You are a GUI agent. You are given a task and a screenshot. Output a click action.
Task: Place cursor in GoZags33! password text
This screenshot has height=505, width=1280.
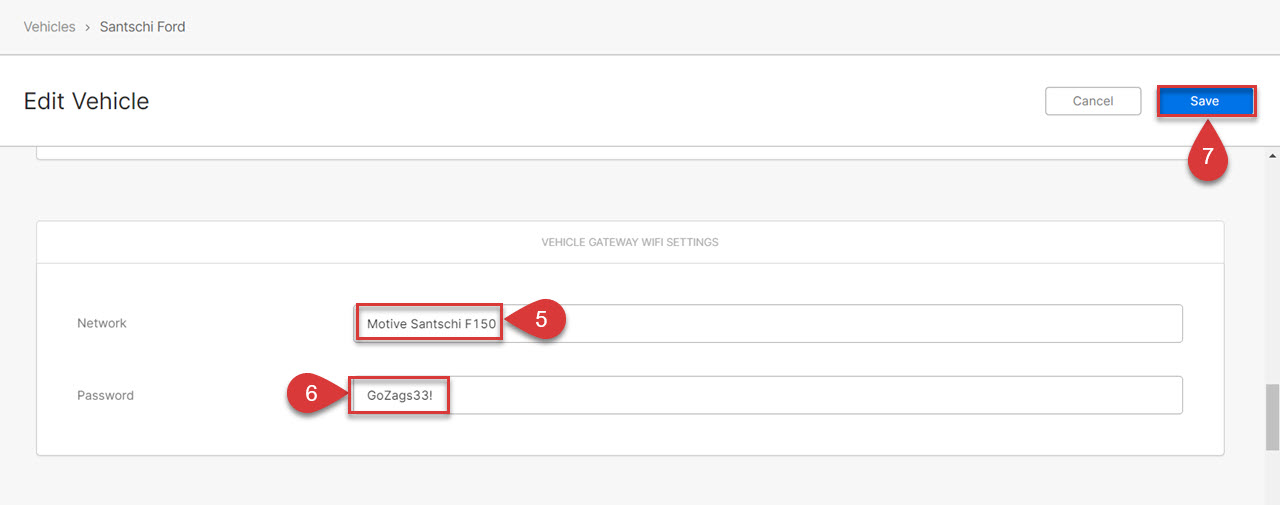point(399,396)
